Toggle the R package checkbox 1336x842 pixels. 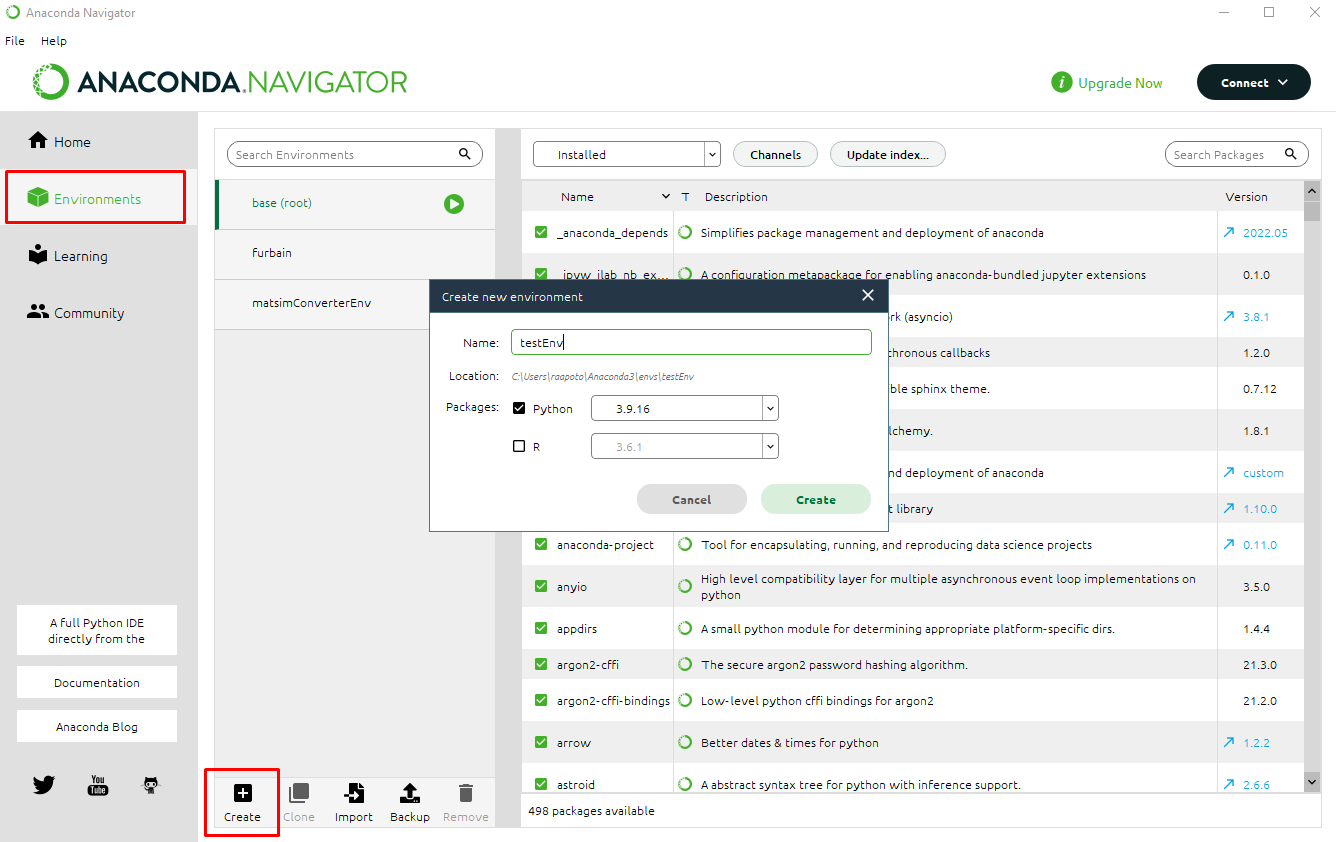coord(519,446)
